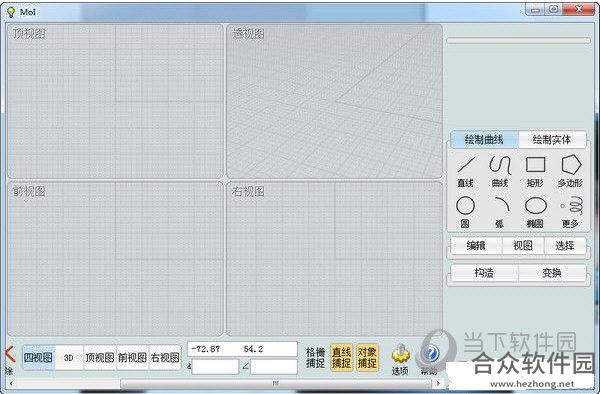
Task: Click the scrollbar left arrow
Action: coord(11,383)
